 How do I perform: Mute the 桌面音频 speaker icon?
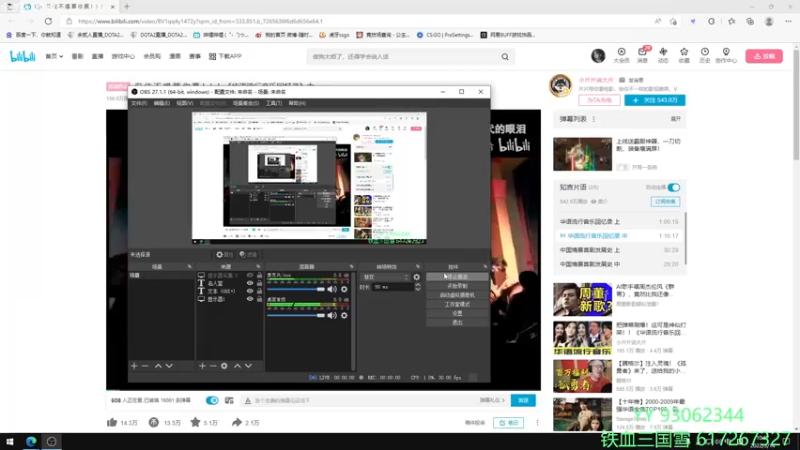332,315
